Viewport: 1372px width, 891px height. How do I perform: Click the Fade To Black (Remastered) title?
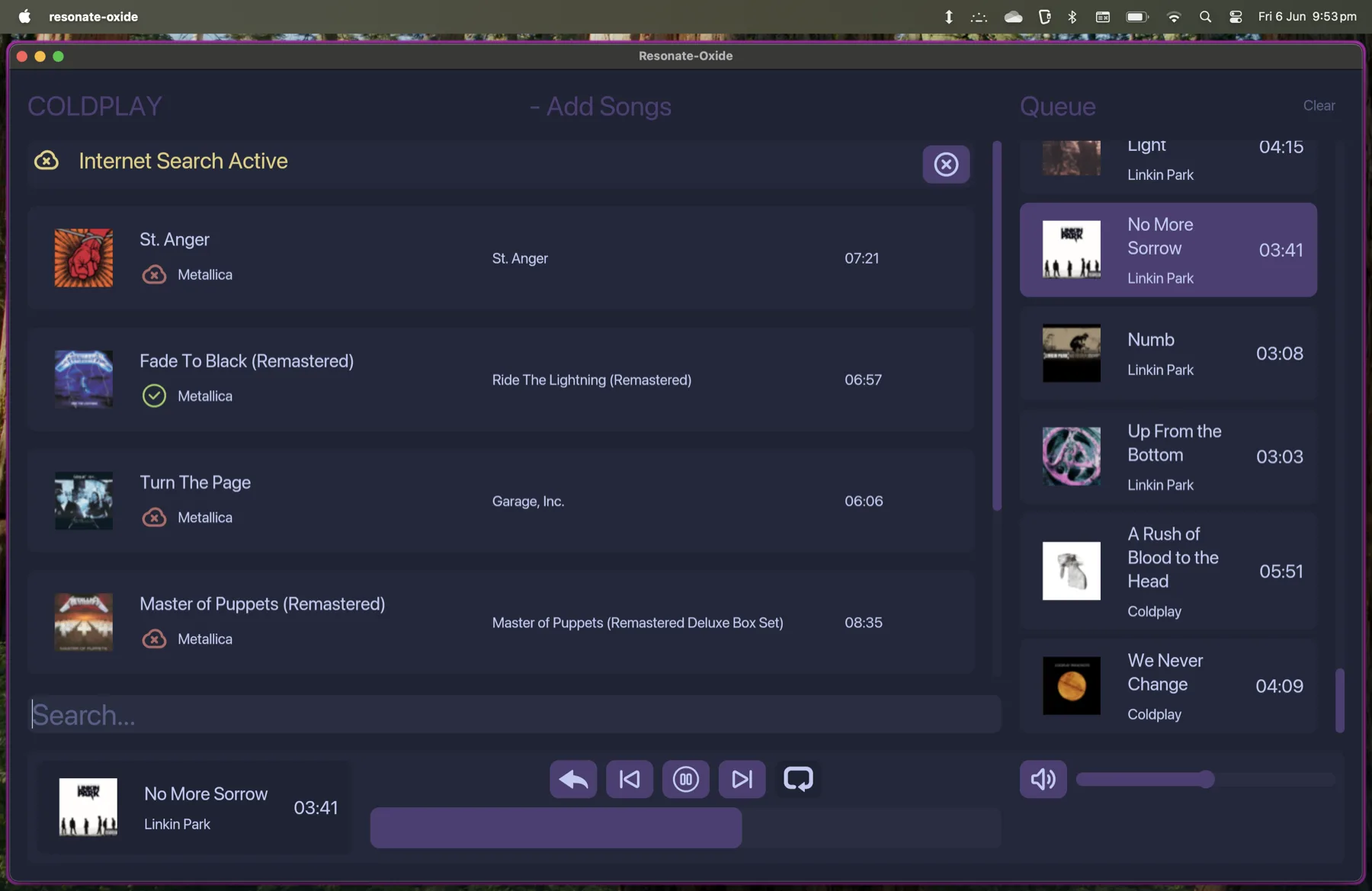coord(246,361)
